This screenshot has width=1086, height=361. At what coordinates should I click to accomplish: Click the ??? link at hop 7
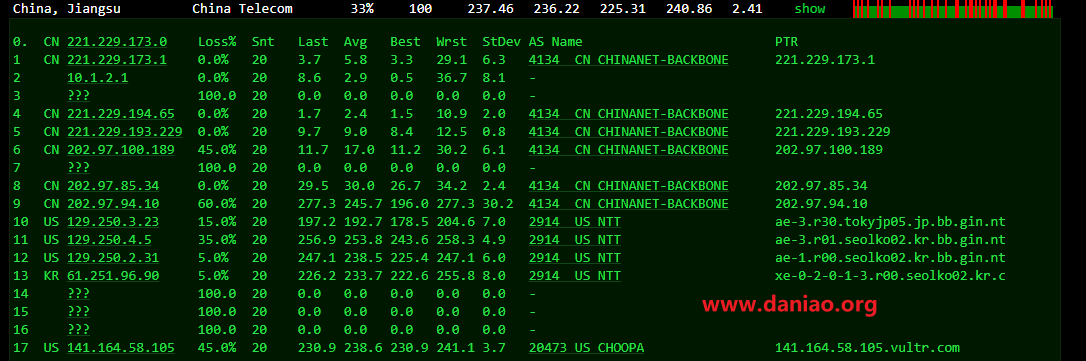coord(78,168)
